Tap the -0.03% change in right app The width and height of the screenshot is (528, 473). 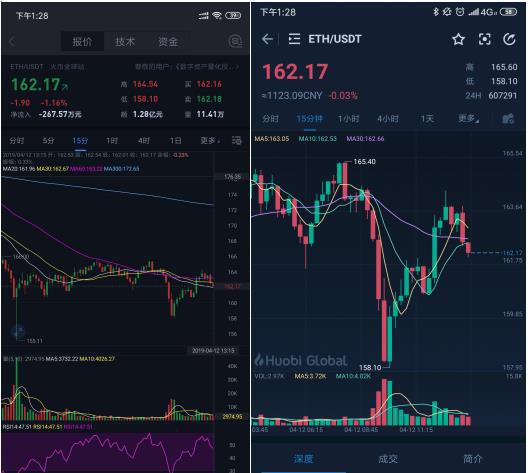(x=343, y=96)
